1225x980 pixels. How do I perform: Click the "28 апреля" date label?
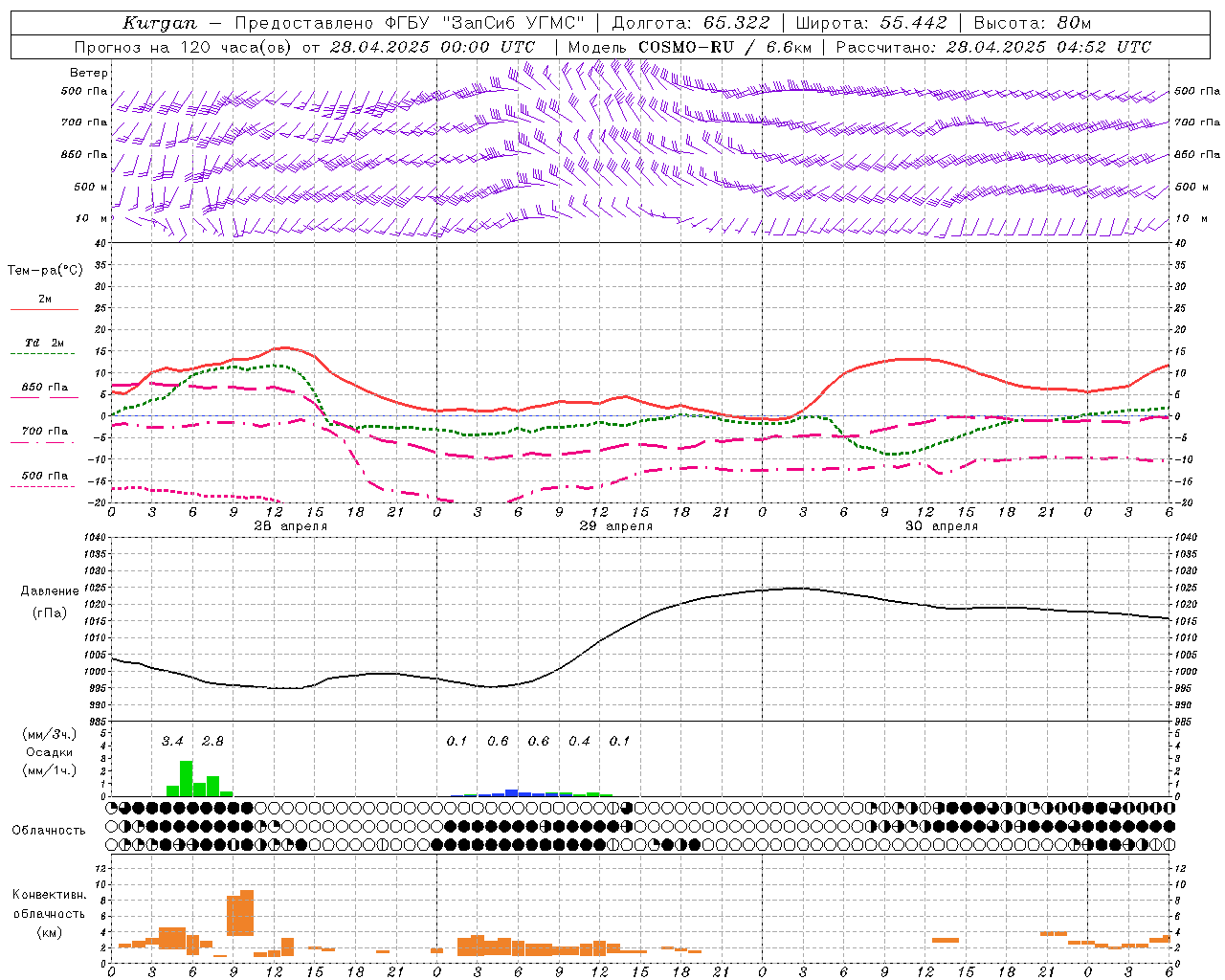[291, 526]
